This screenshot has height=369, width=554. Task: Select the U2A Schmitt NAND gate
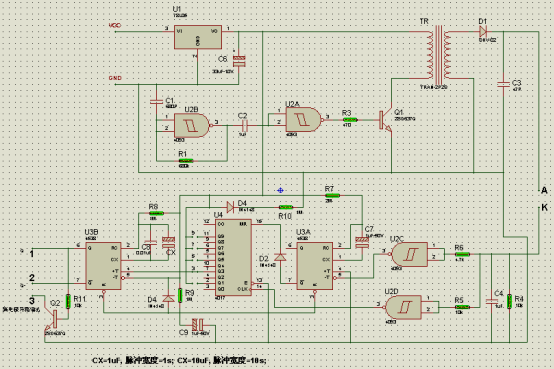coord(304,119)
